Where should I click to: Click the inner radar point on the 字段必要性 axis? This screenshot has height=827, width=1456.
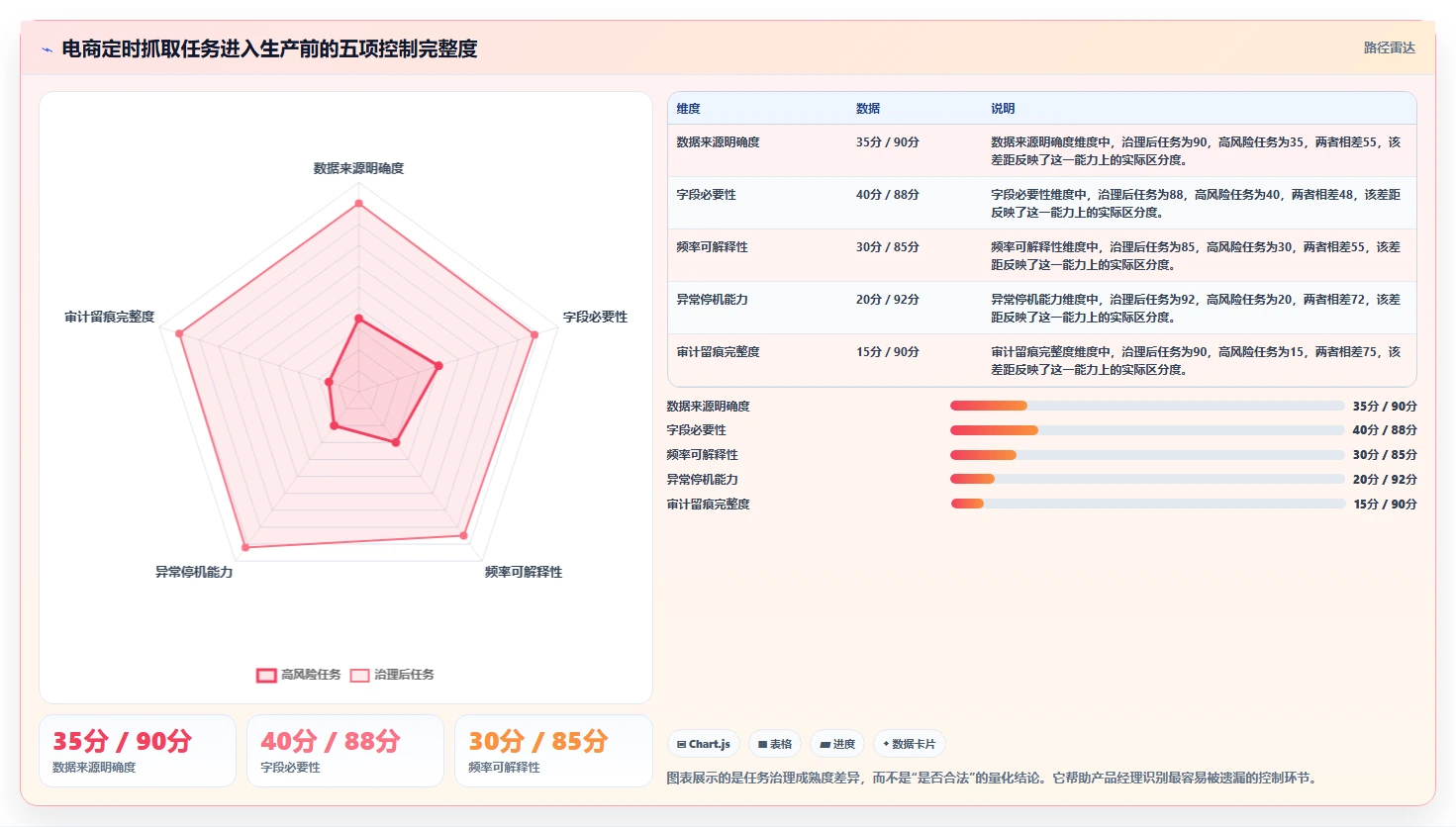click(438, 366)
